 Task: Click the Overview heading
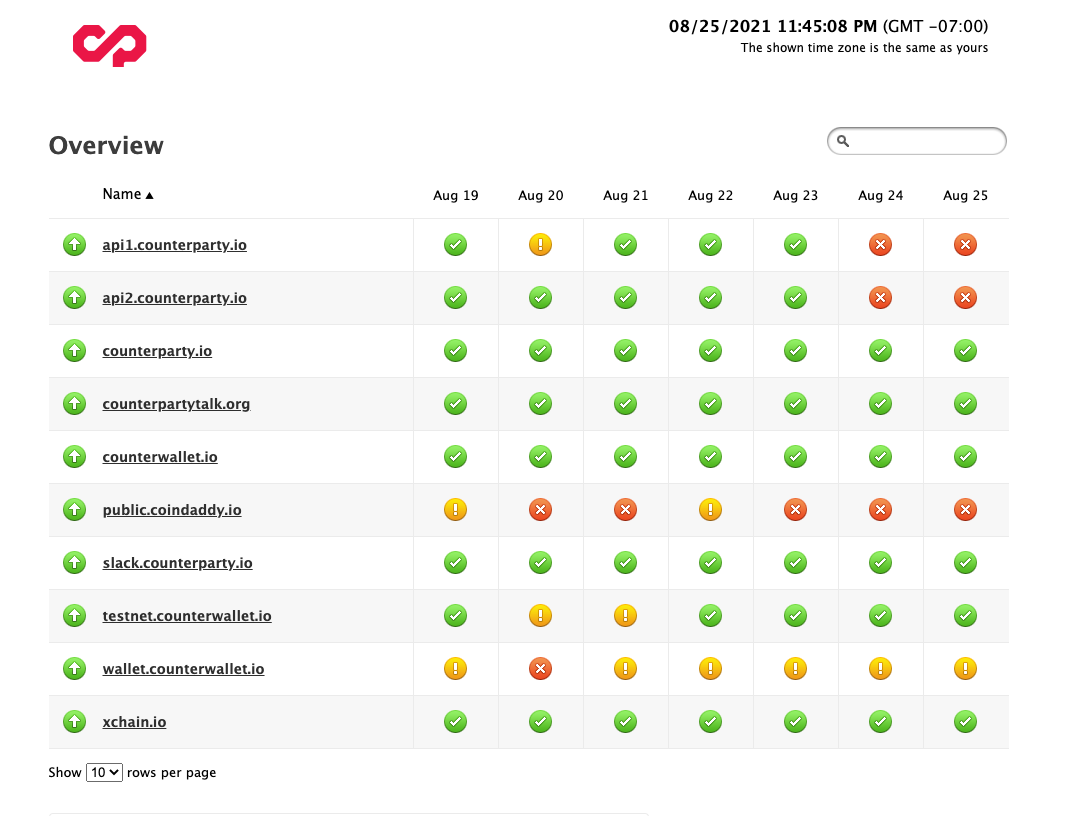106,145
